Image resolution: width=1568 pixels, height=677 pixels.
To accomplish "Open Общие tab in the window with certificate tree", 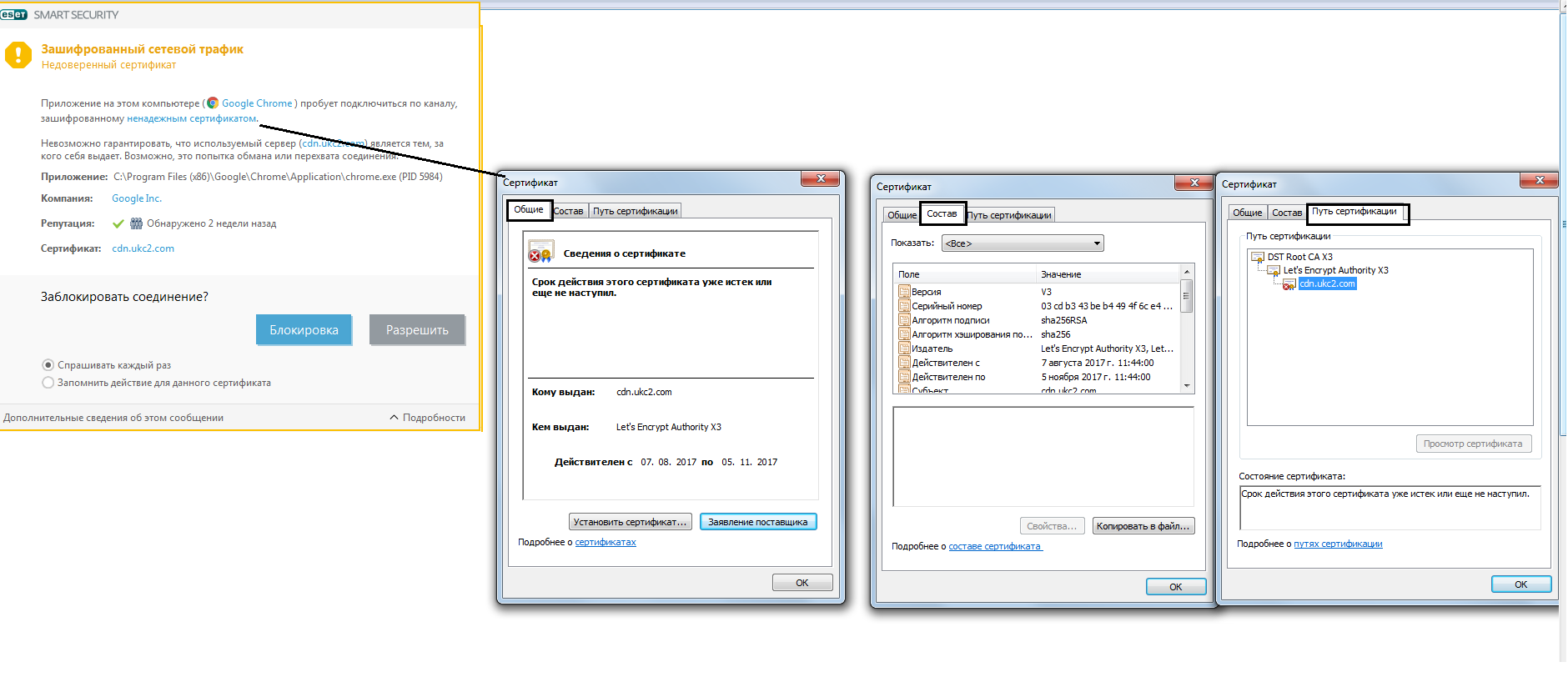I will click(x=1248, y=213).
